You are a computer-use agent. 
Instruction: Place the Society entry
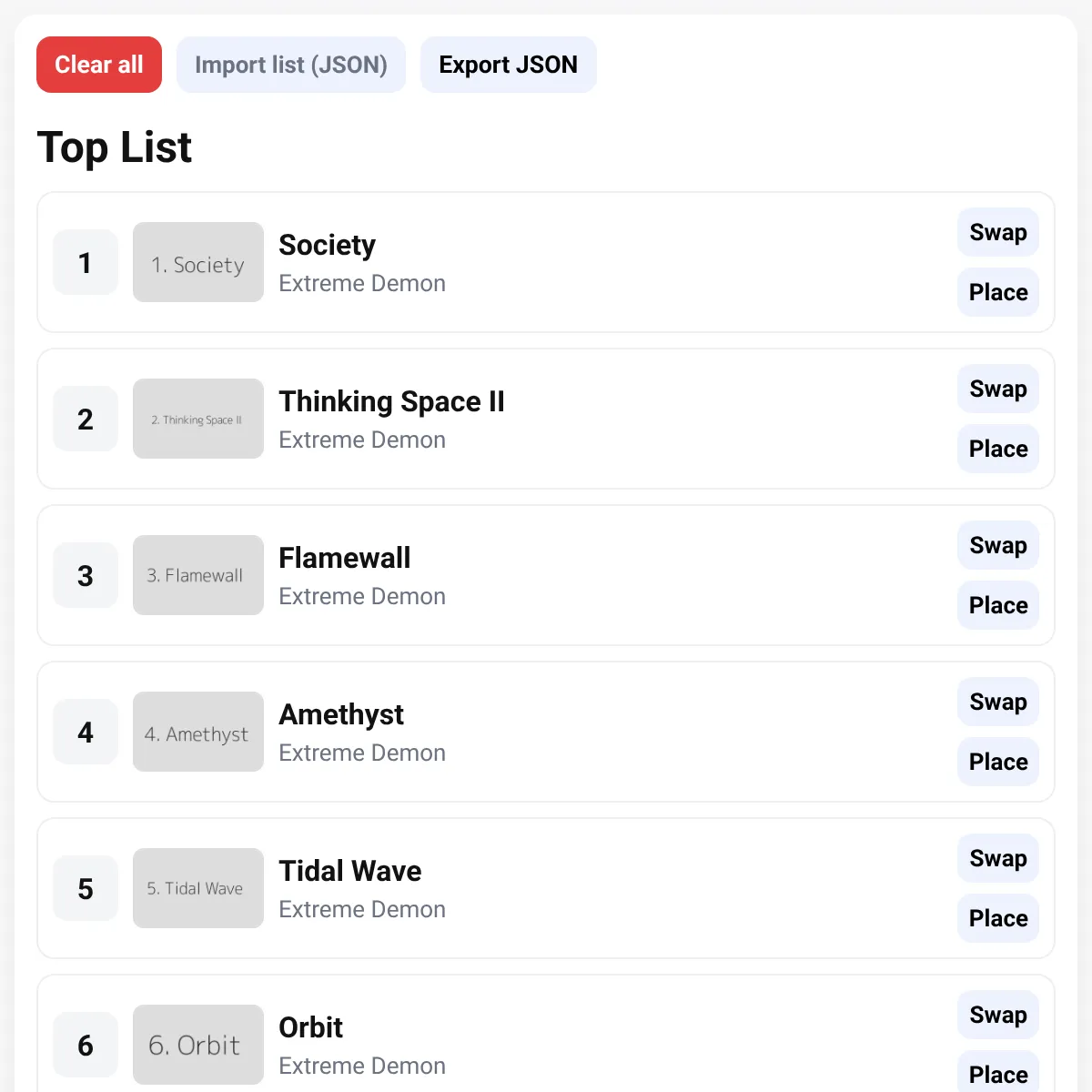tap(998, 292)
